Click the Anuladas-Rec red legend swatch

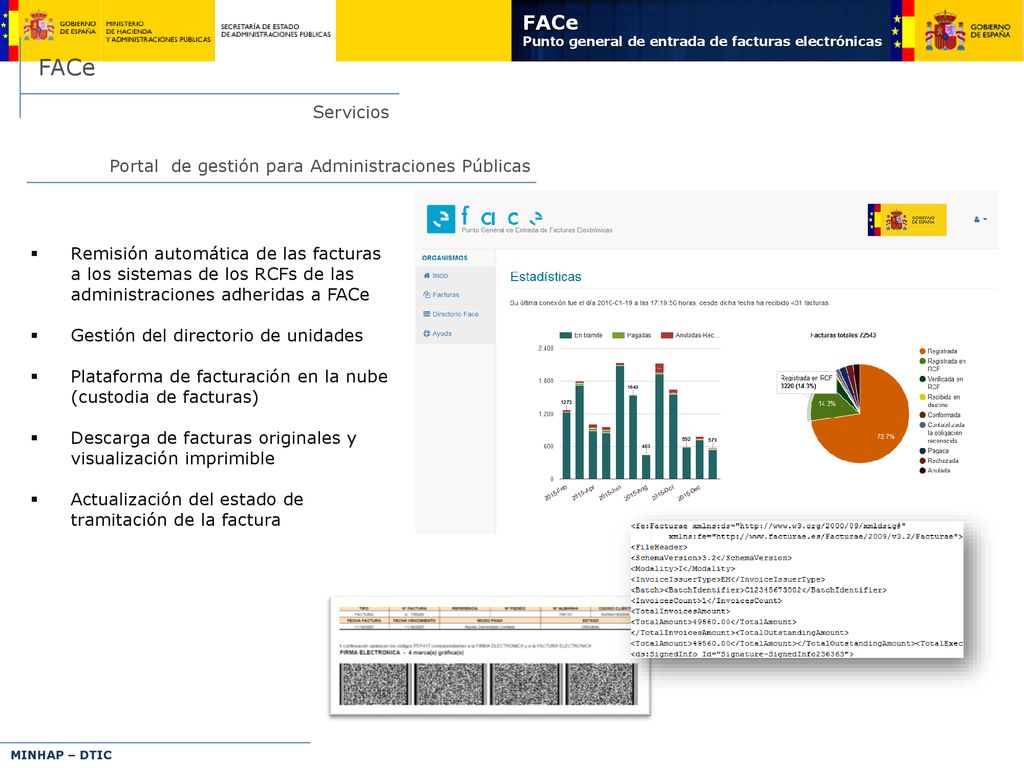(x=667, y=336)
